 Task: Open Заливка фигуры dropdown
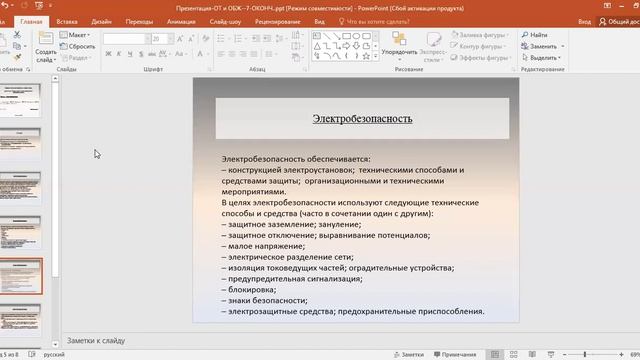click(480, 35)
